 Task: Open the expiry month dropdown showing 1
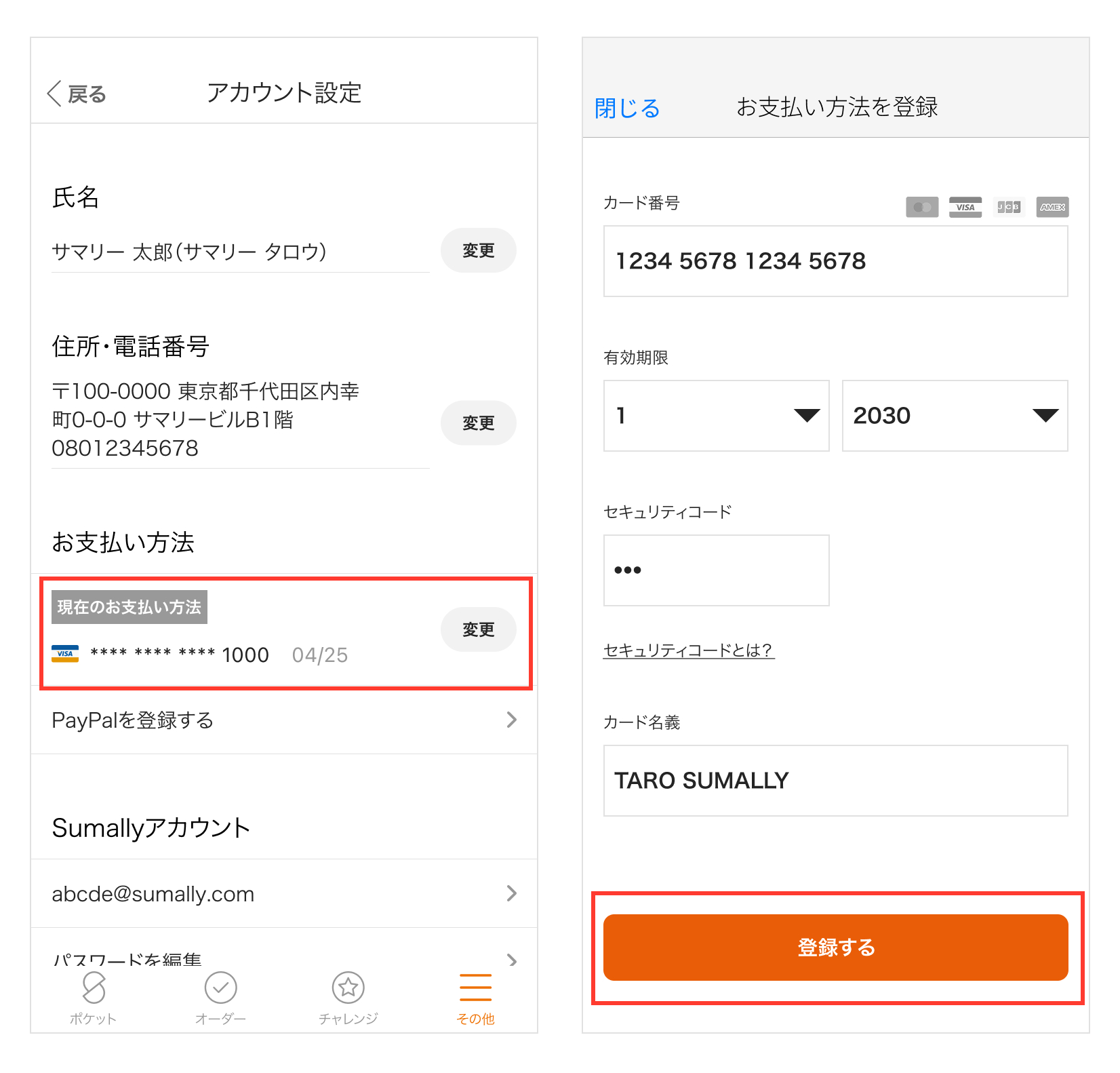pos(716,416)
